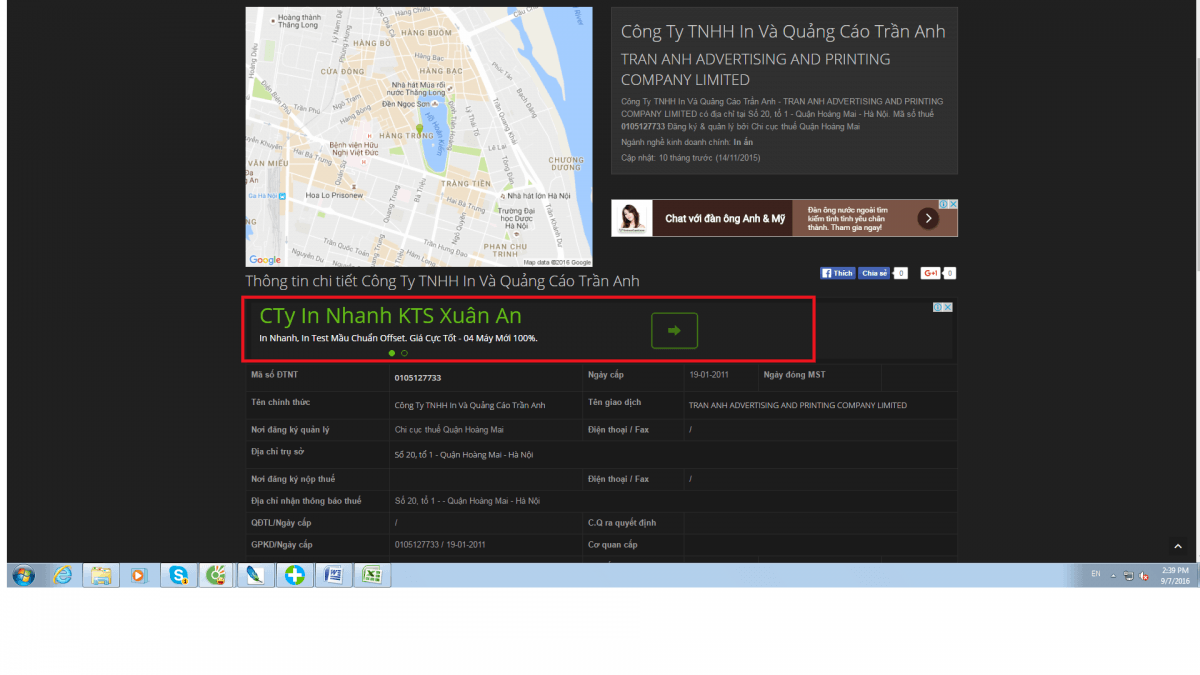Click the round arrow on dating banner
Image resolution: width=1200 pixels, height=675 pixels.
coord(928,218)
